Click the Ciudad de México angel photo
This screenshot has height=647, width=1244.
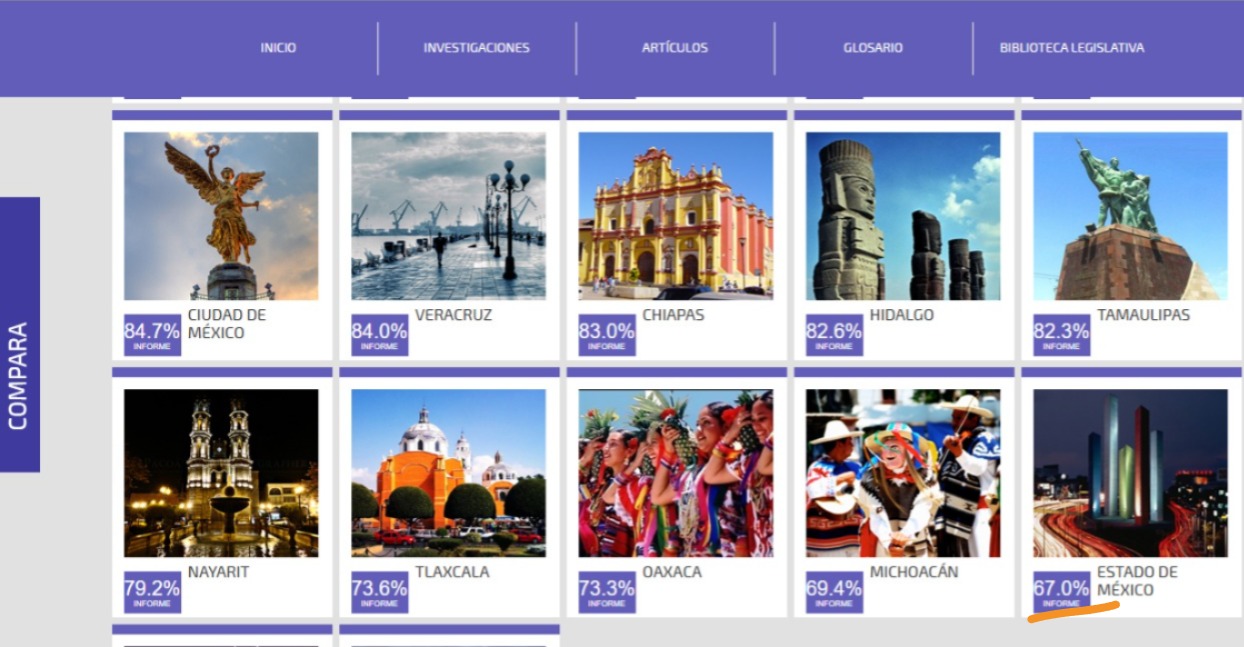tap(221, 216)
